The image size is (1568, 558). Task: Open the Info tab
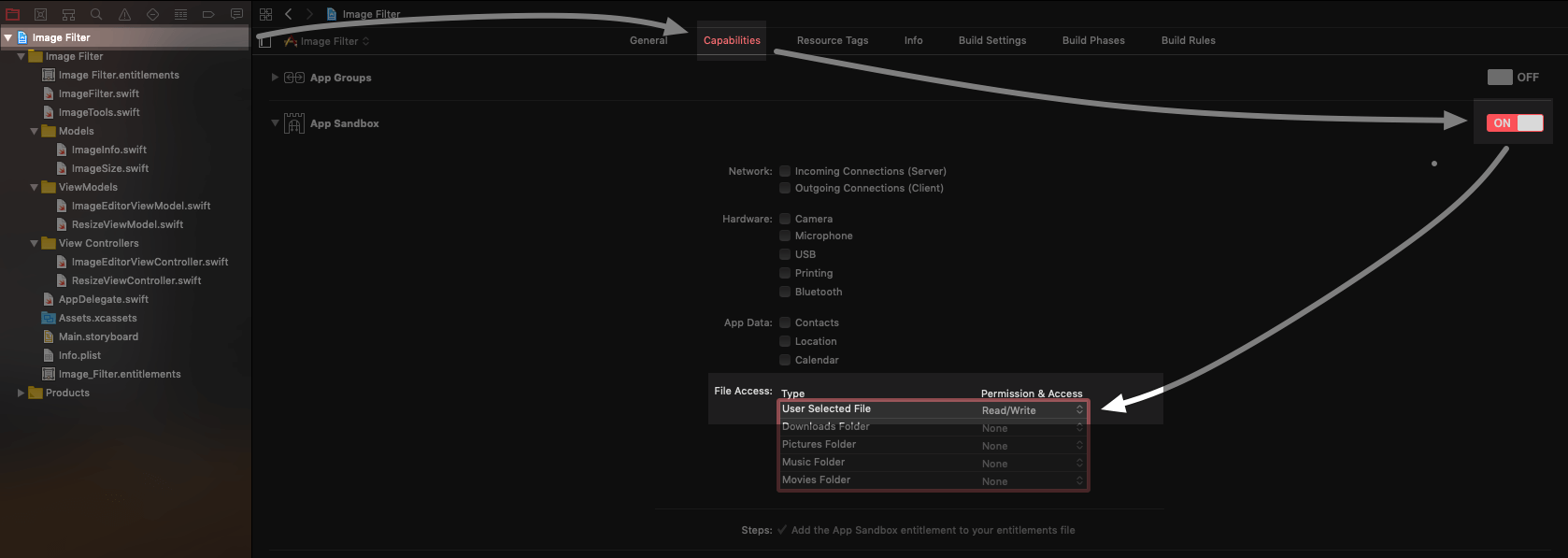[913, 40]
